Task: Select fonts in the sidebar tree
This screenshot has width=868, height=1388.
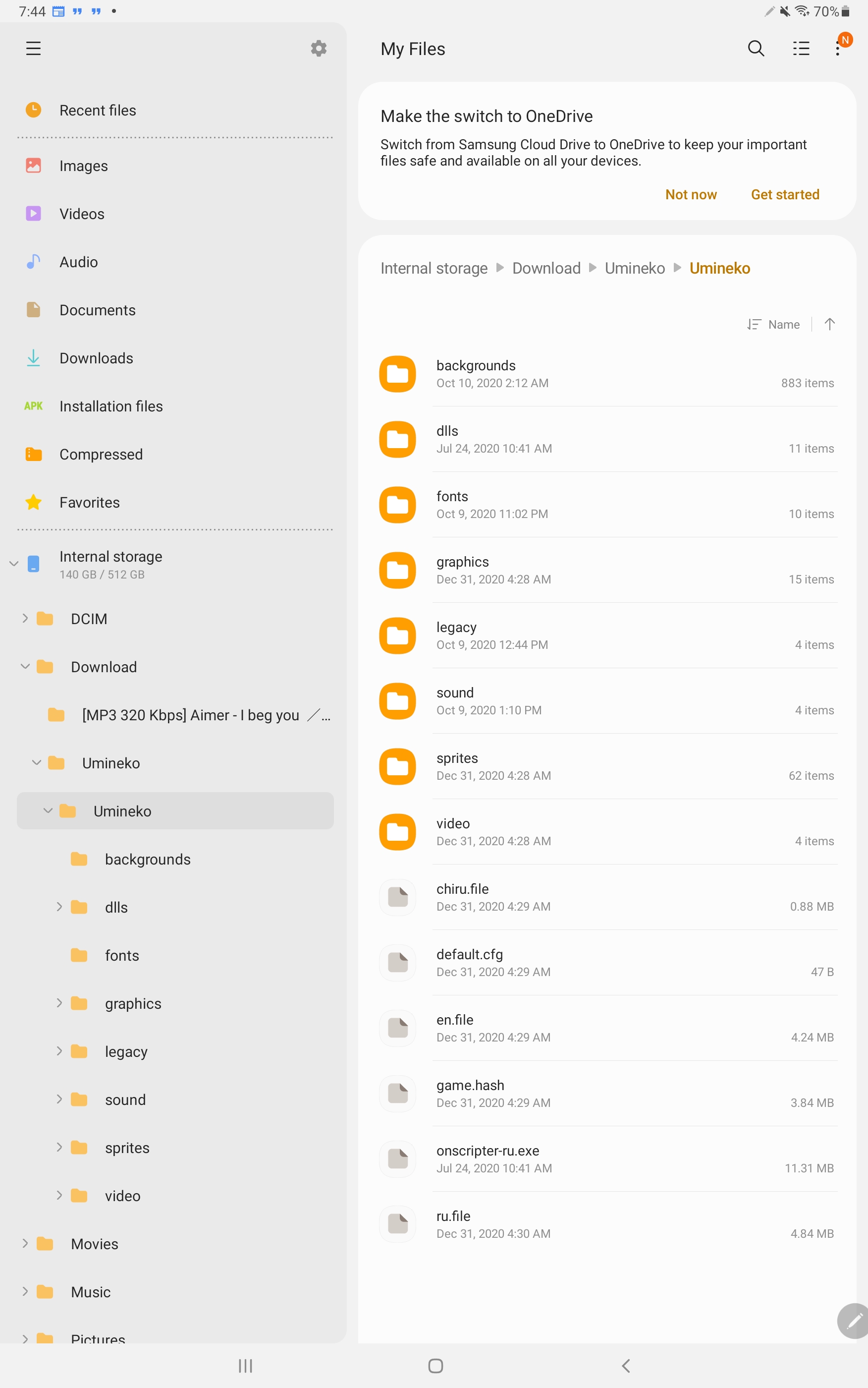Action: point(175,955)
